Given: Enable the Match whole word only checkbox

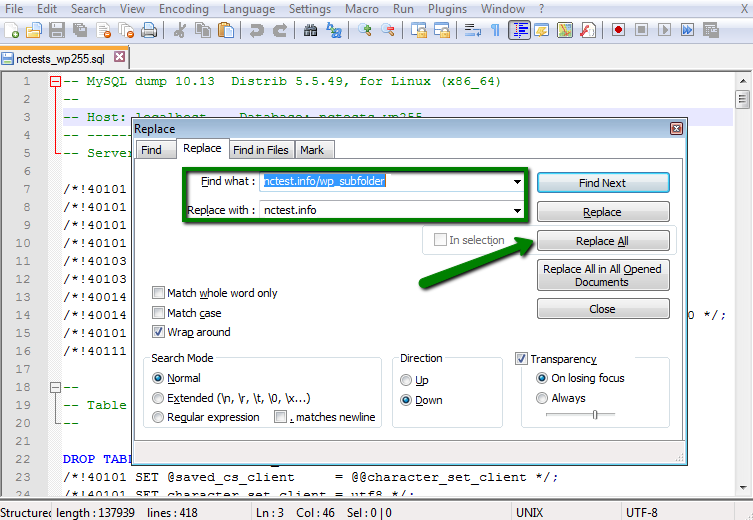Looking at the screenshot, I should (159, 293).
